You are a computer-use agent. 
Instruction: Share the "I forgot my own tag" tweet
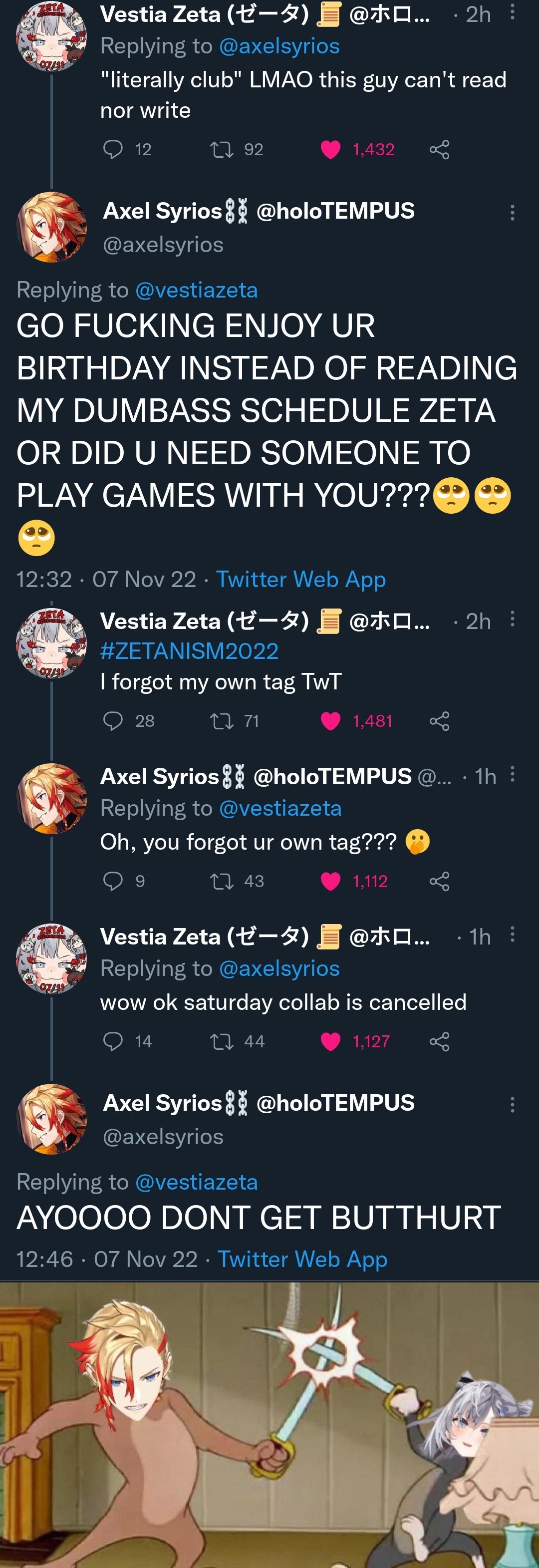click(439, 721)
